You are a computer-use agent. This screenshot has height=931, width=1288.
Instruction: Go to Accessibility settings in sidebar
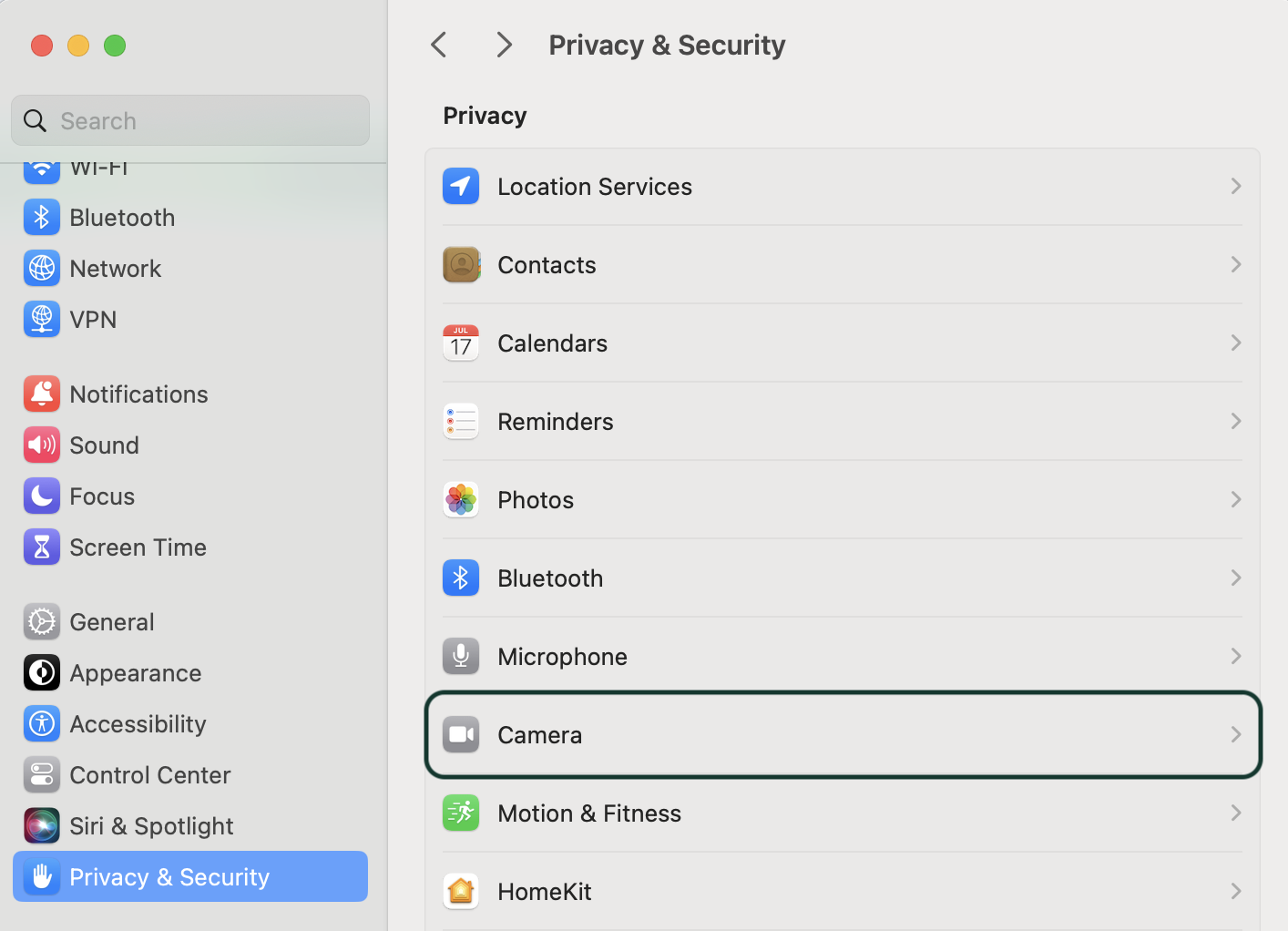pos(138,724)
